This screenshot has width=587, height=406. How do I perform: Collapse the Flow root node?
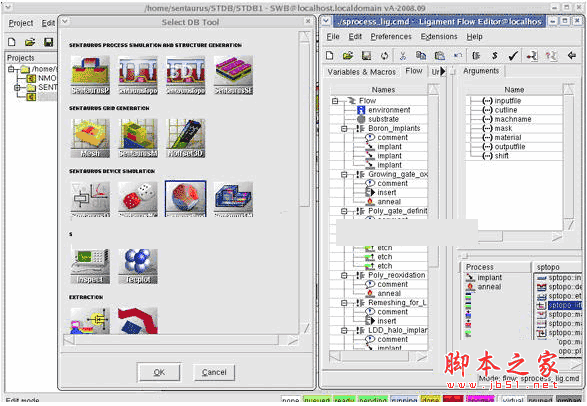pos(335,101)
